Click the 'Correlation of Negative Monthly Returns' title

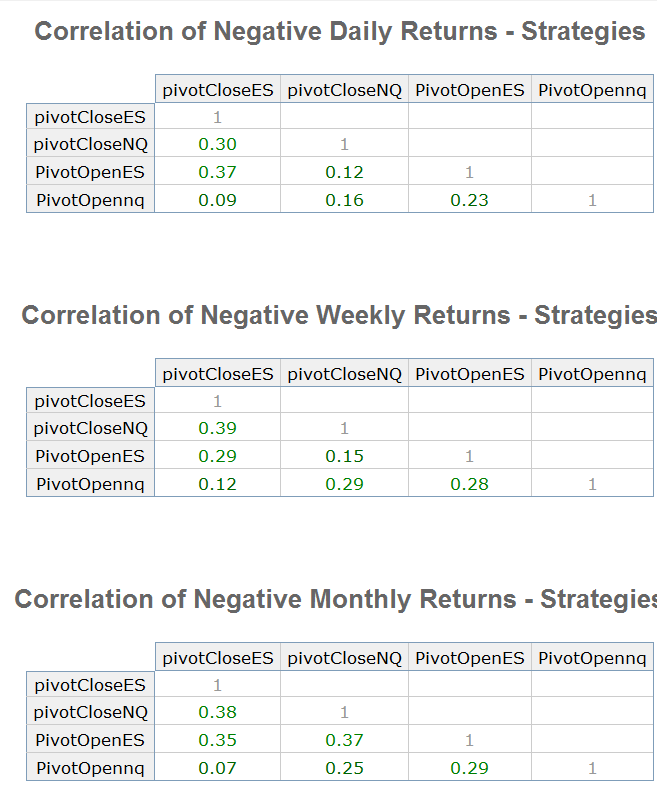(x=336, y=600)
